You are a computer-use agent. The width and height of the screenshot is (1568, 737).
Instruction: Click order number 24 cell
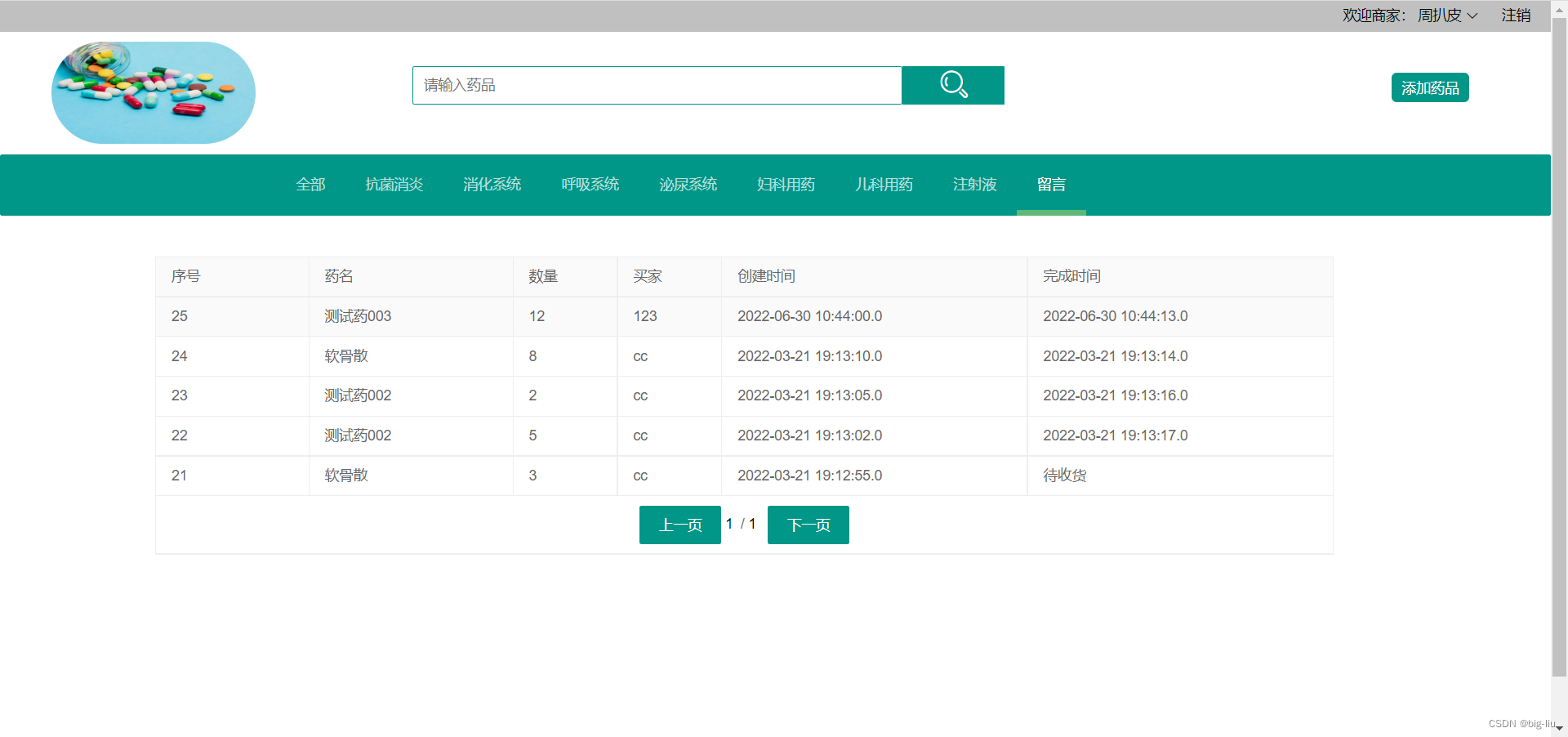pos(232,356)
